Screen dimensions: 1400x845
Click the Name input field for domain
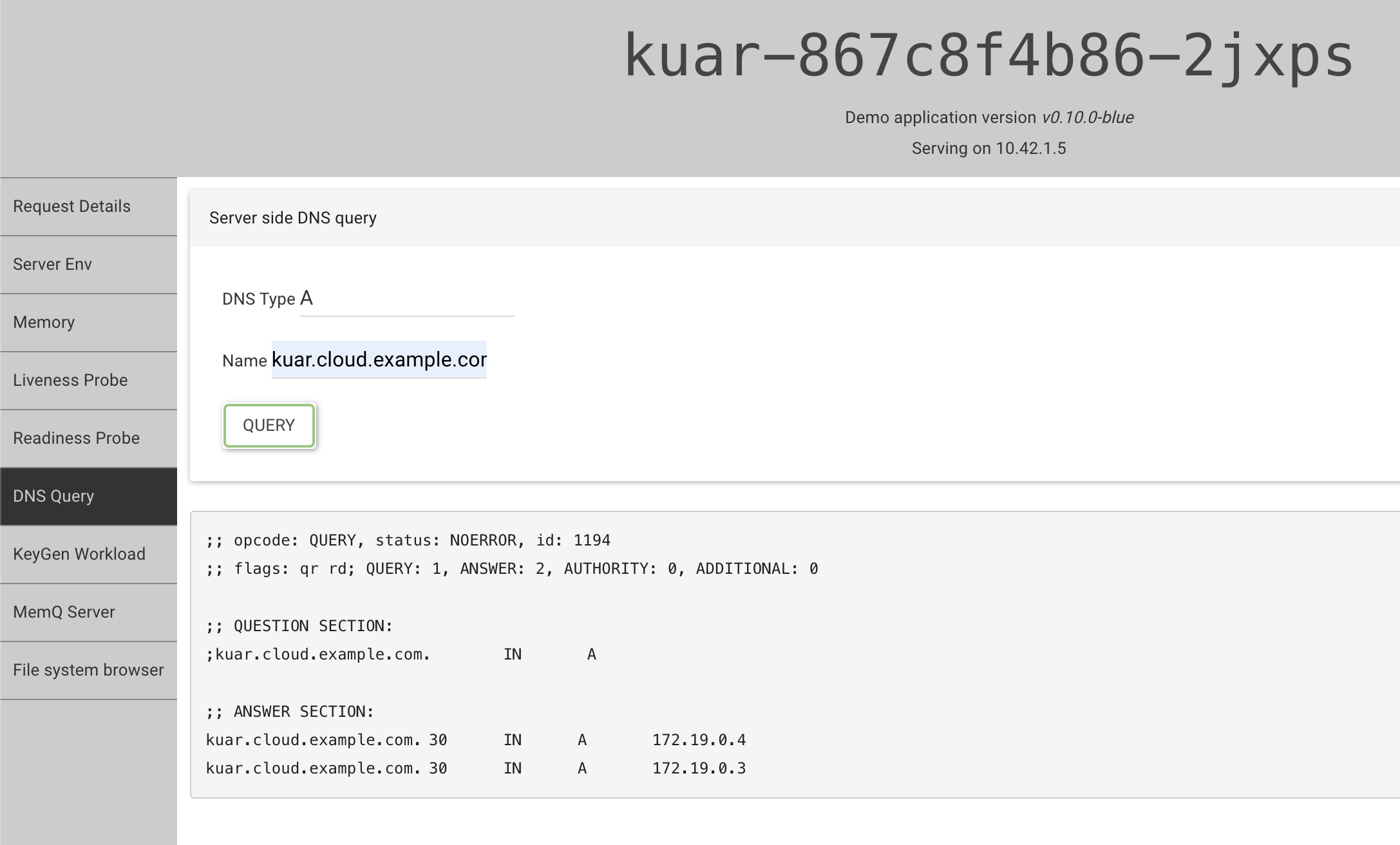[x=381, y=358]
